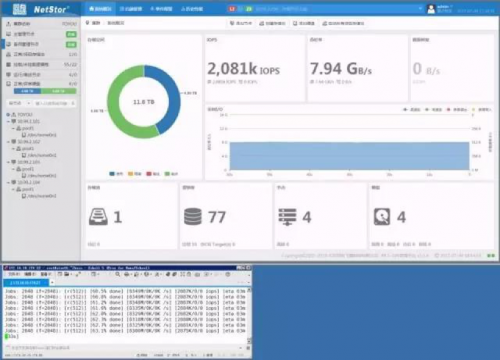
Task: Click the server rack icon beside 4
Action: [287, 217]
